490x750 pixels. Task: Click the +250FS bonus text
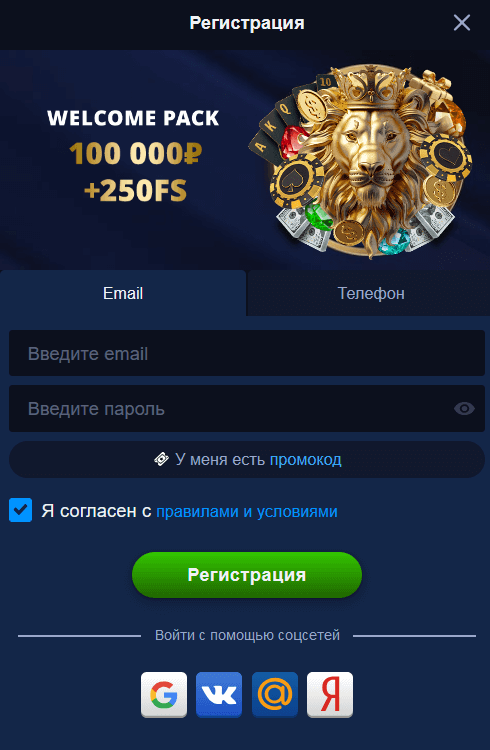click(135, 190)
